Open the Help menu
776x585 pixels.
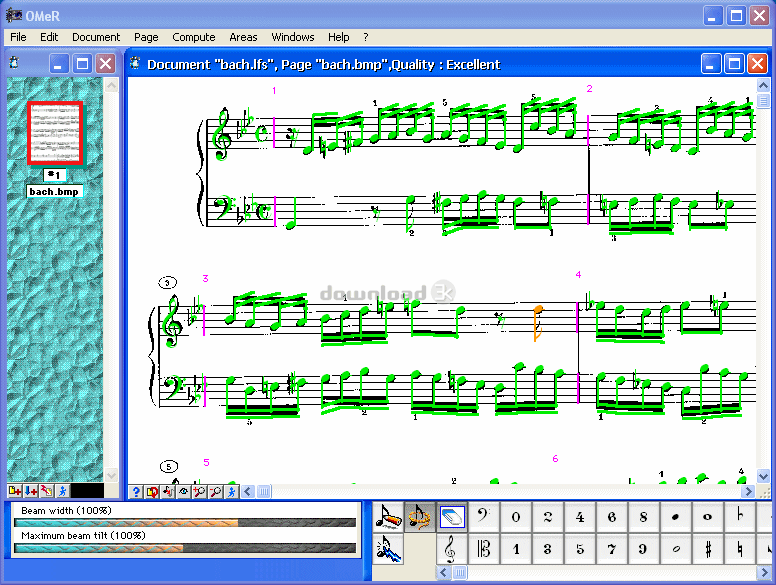(339, 37)
